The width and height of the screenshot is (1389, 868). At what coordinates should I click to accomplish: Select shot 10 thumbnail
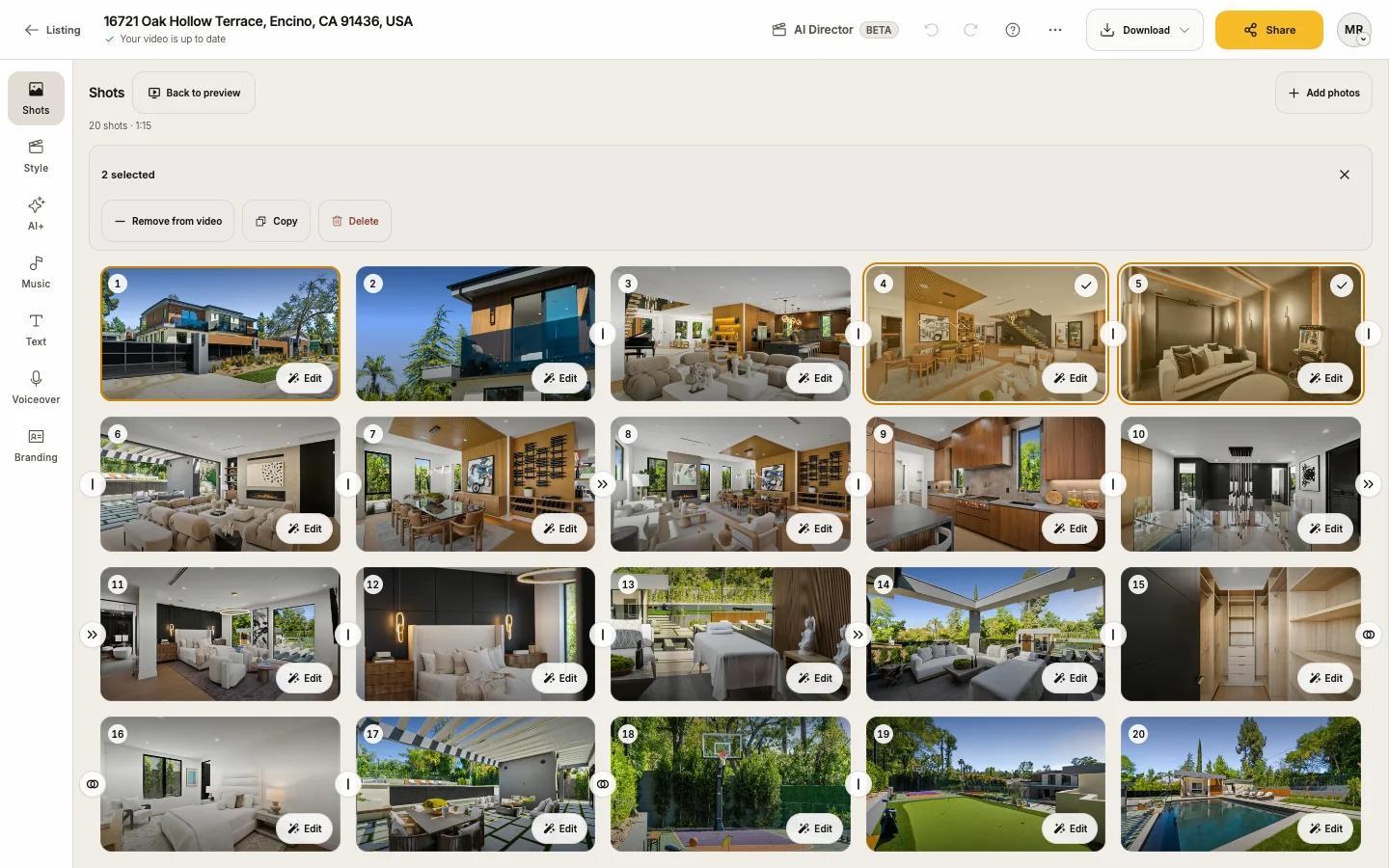1240,484
